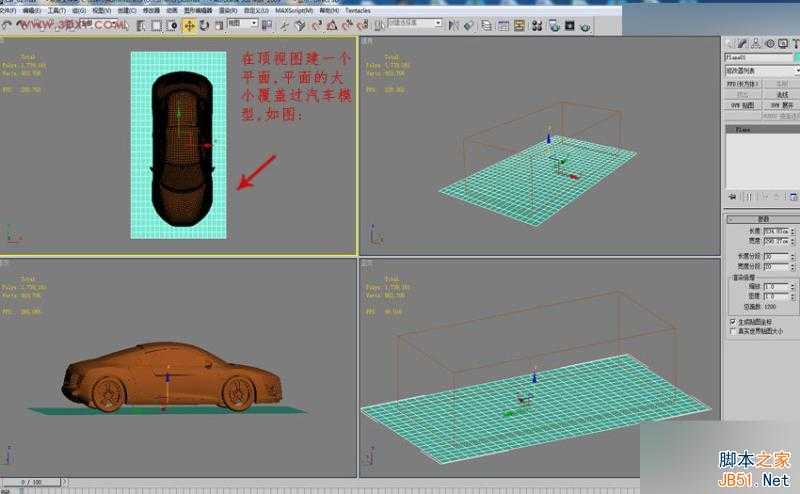Activate the Select and Scale tool
The width and height of the screenshot is (800, 494).
(x=219, y=26)
